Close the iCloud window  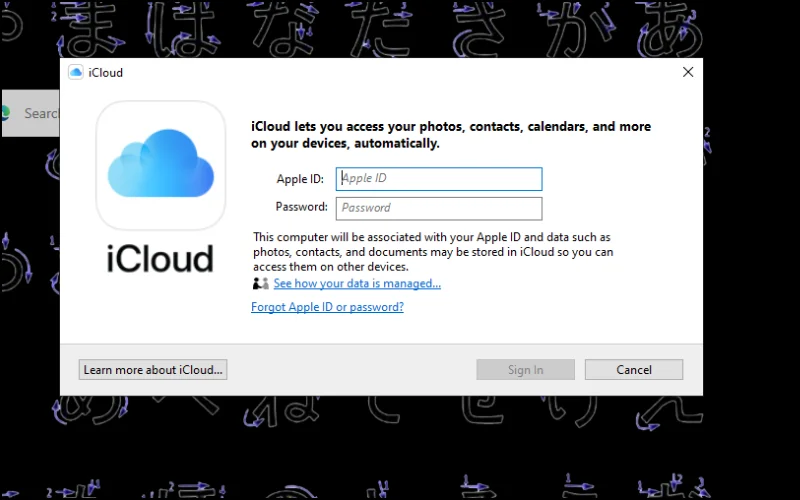point(688,72)
